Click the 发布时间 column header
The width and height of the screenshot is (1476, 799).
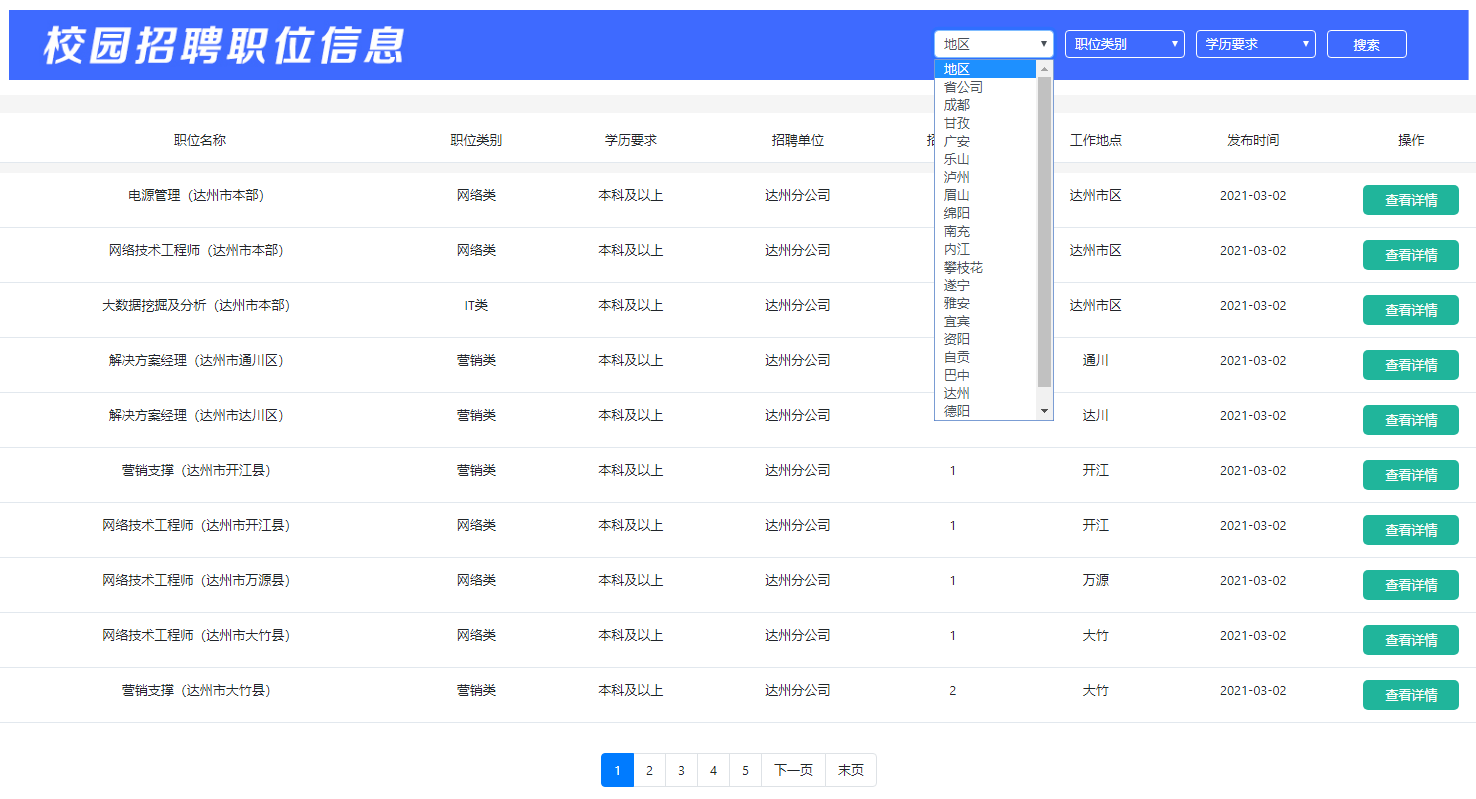[x=1253, y=140]
